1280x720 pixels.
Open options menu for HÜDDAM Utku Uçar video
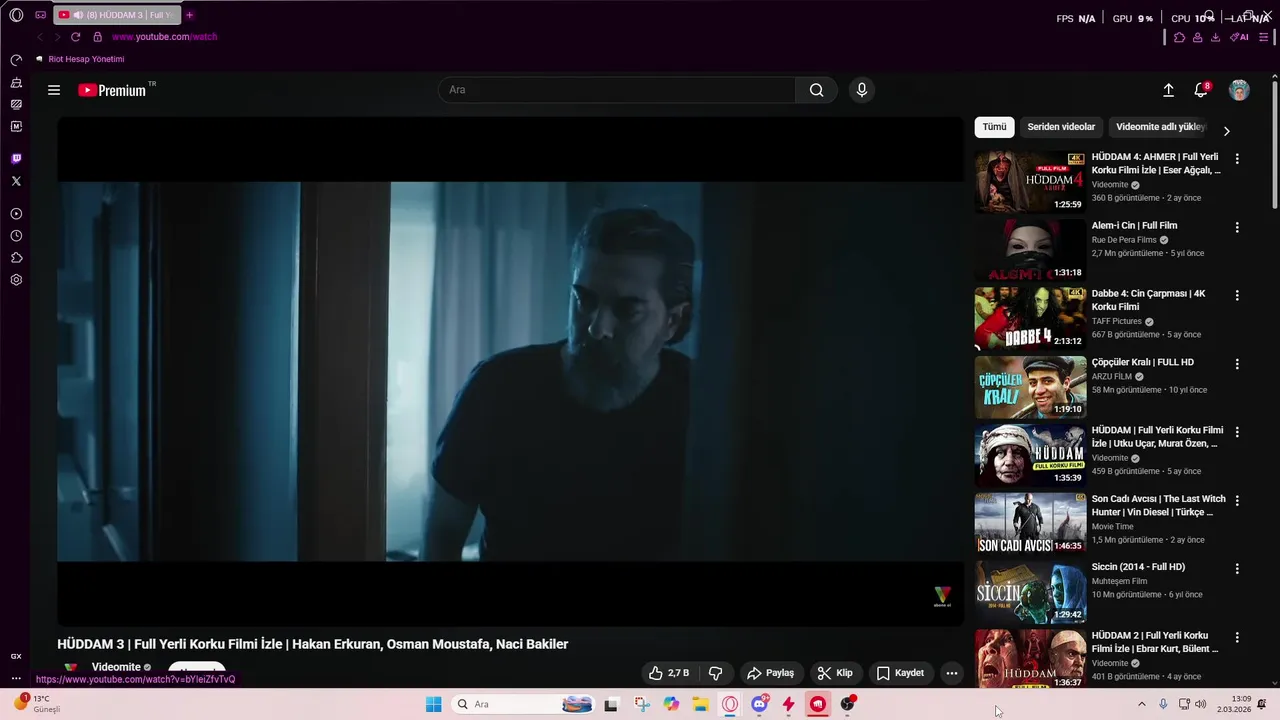click(x=1237, y=432)
